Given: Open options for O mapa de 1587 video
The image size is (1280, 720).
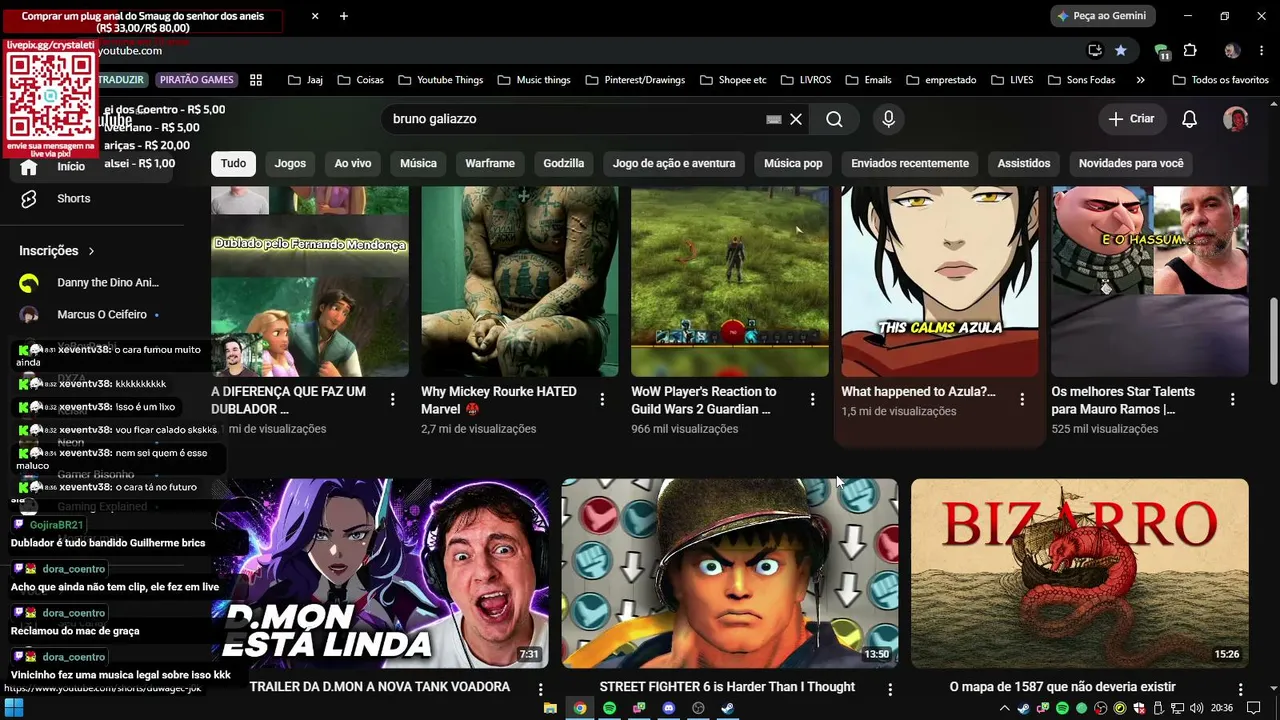Looking at the screenshot, I should [x=1240, y=689].
